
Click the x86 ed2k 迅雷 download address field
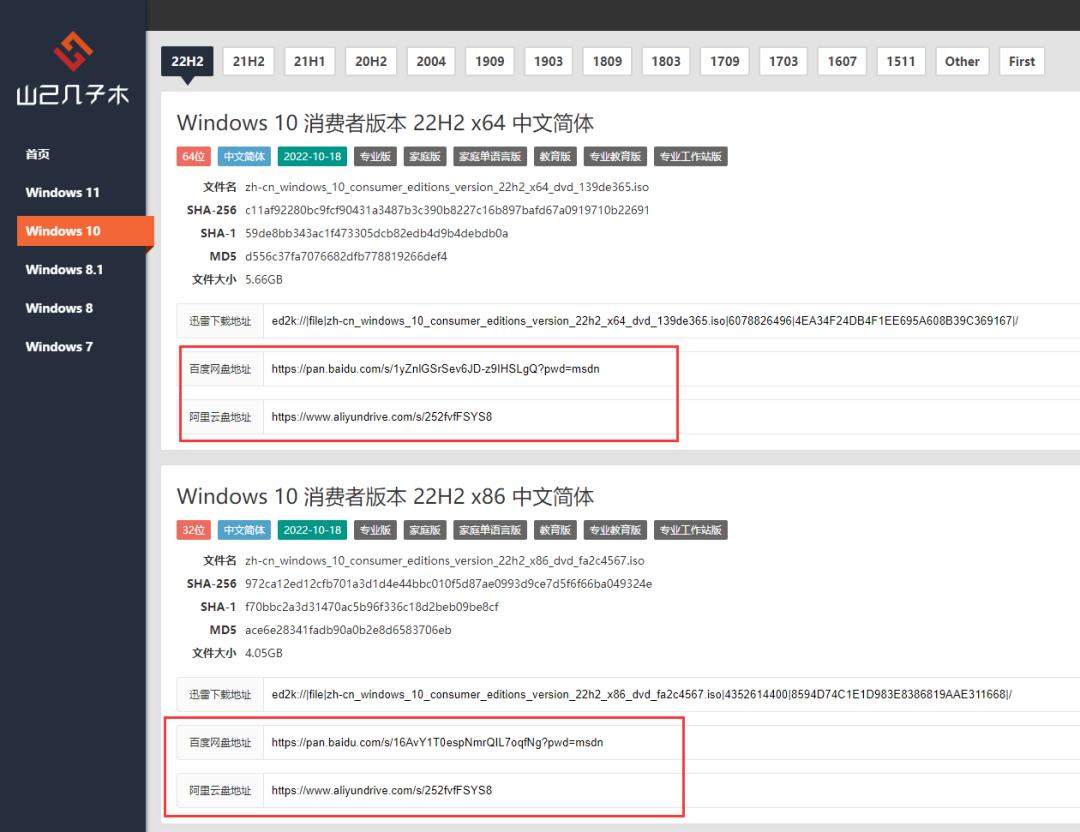coord(672,694)
